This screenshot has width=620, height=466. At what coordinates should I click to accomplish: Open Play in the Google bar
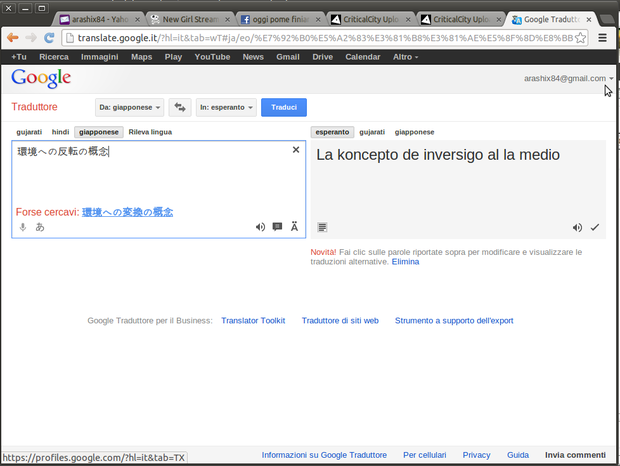(x=173, y=57)
